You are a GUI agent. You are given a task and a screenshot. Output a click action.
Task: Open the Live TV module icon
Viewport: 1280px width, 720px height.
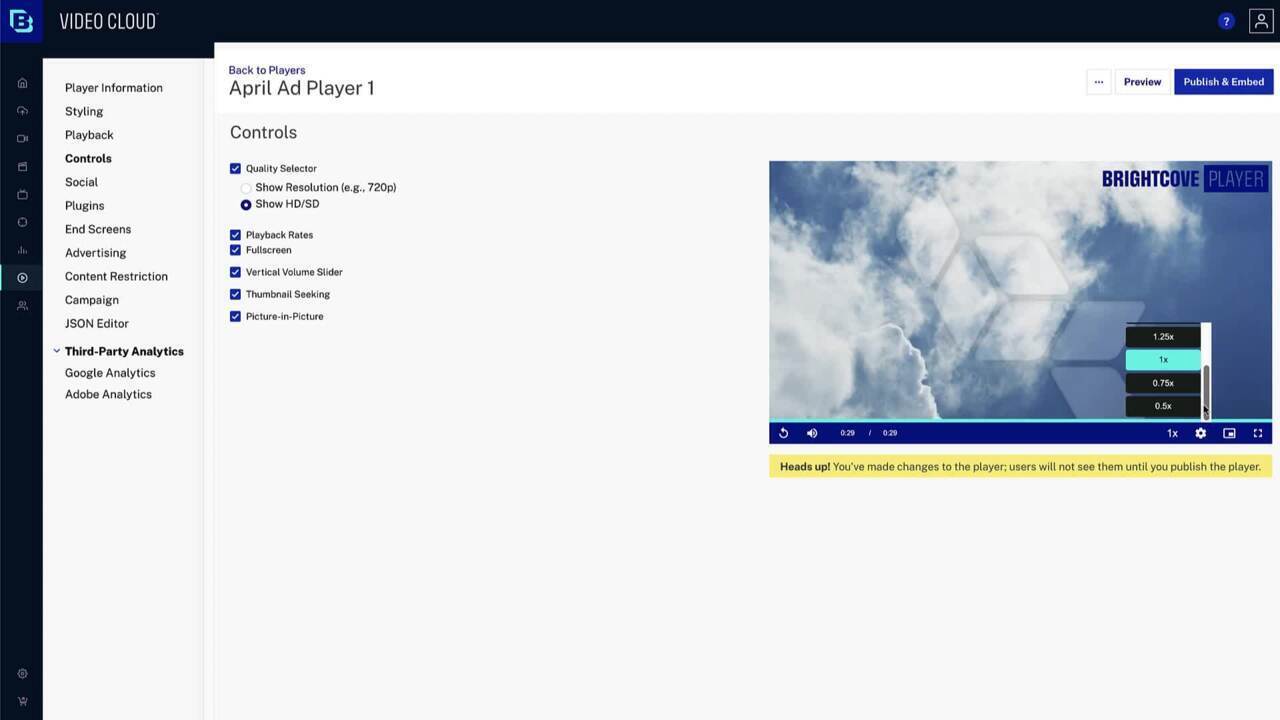point(22,194)
